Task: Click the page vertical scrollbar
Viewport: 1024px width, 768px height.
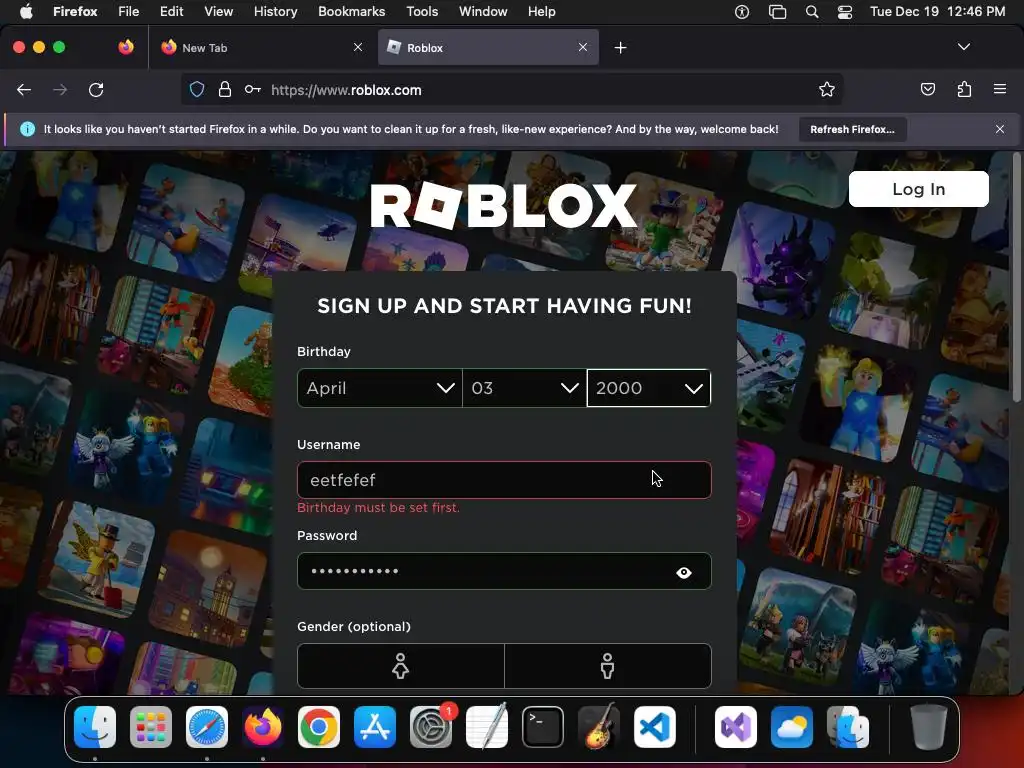Action: pos(1017,278)
